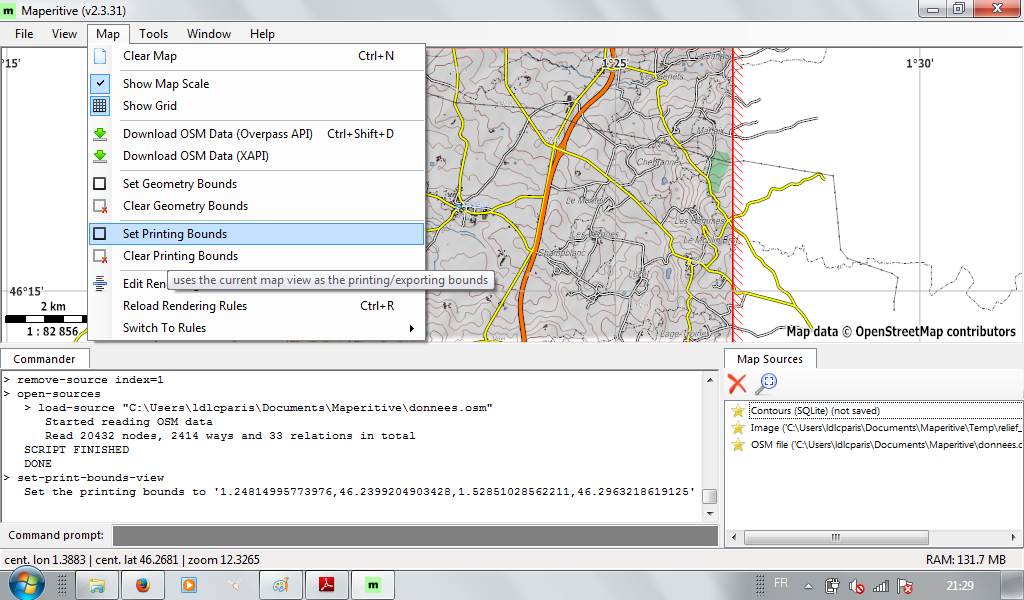Image resolution: width=1024 pixels, height=600 pixels.
Task: Toggle the Show Map Scale checkmark
Action: [x=100, y=84]
